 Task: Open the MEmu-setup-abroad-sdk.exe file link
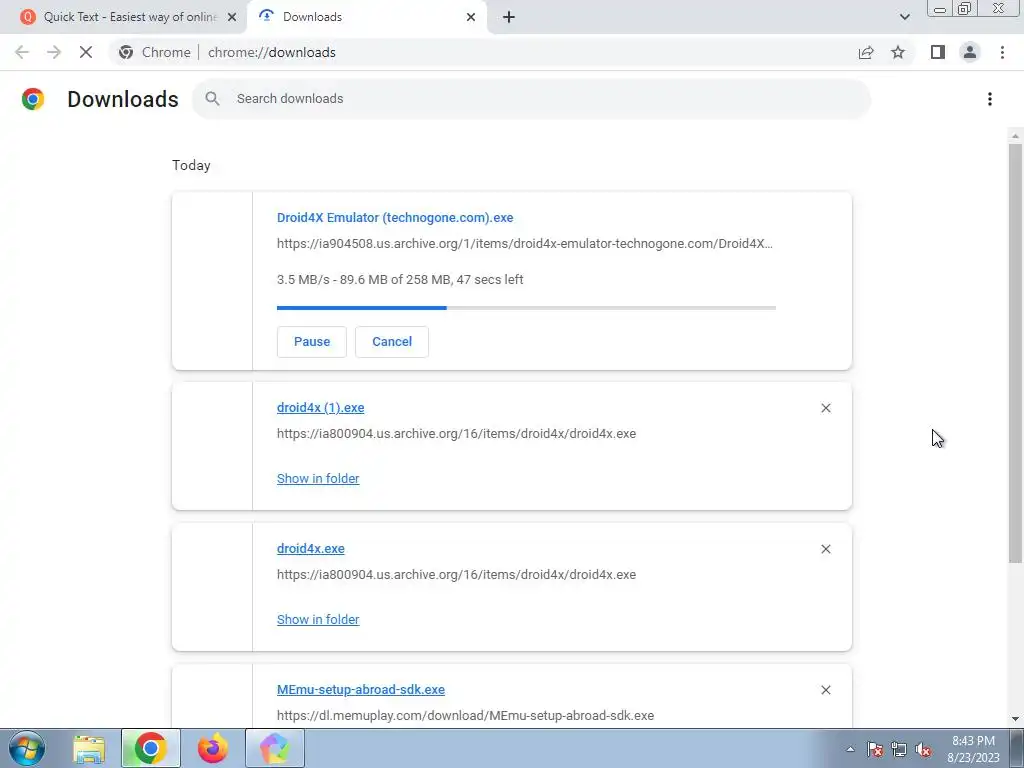click(361, 690)
